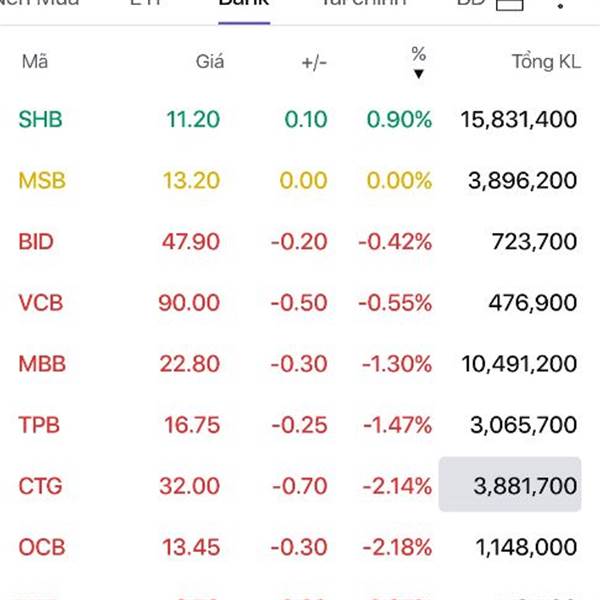Viewport: 600px width, 600px height.
Task: Select the MBB stock code
Action: (x=42, y=364)
